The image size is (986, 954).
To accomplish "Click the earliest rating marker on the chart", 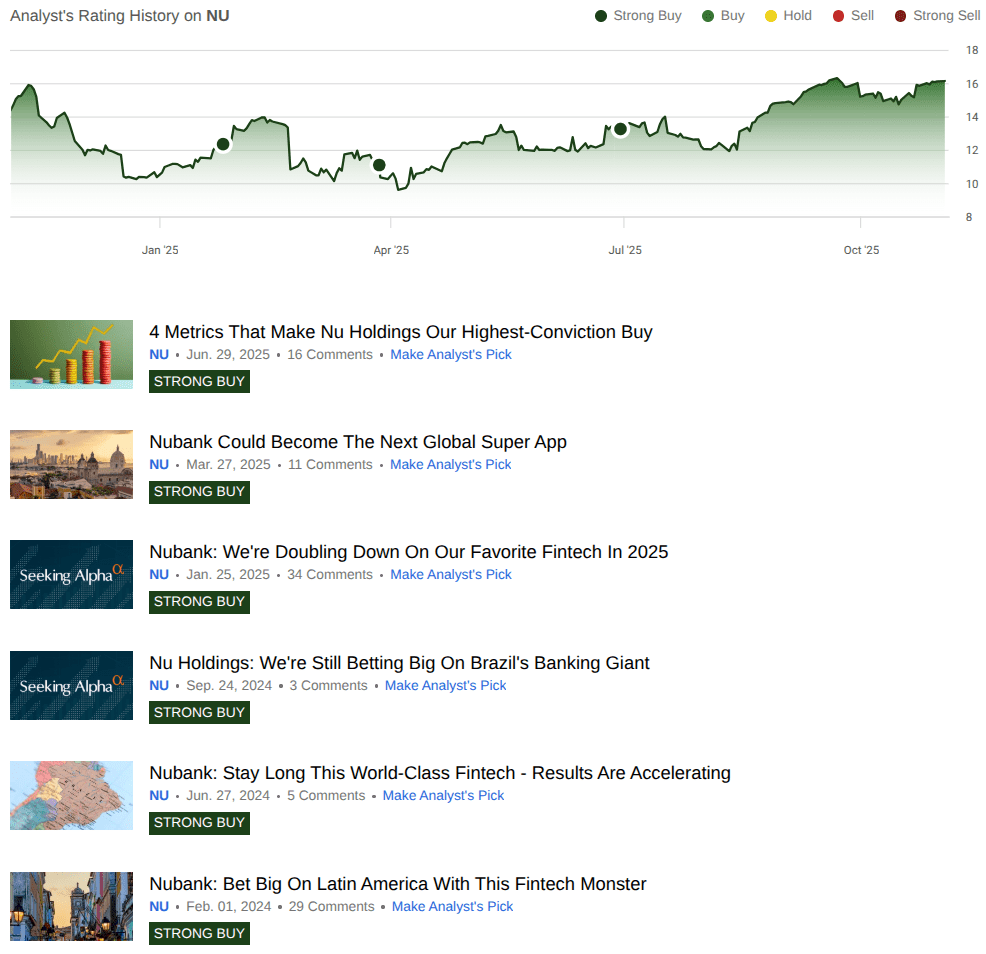I will click(x=222, y=144).
